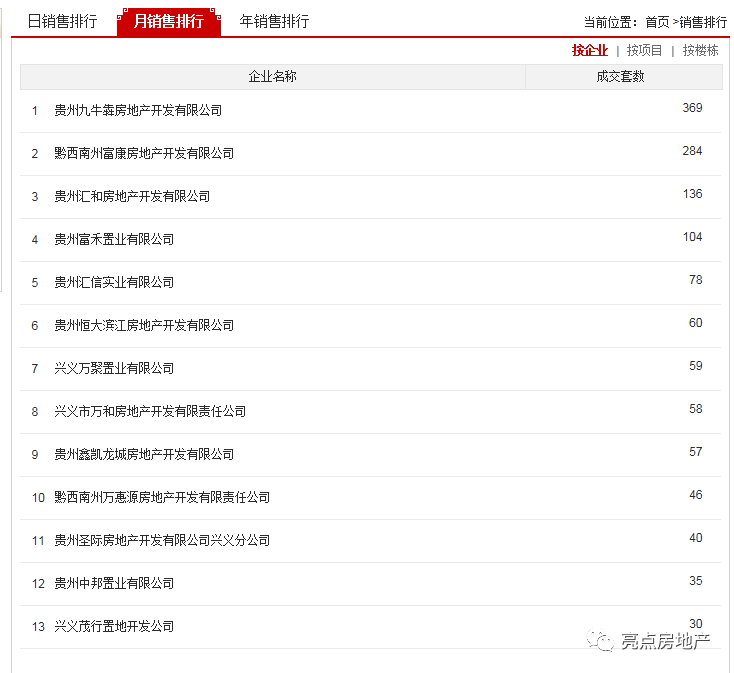Image resolution: width=734 pixels, height=673 pixels.
Task: Select 兴义茂行置地开发公司 row
Action: click(x=371, y=627)
